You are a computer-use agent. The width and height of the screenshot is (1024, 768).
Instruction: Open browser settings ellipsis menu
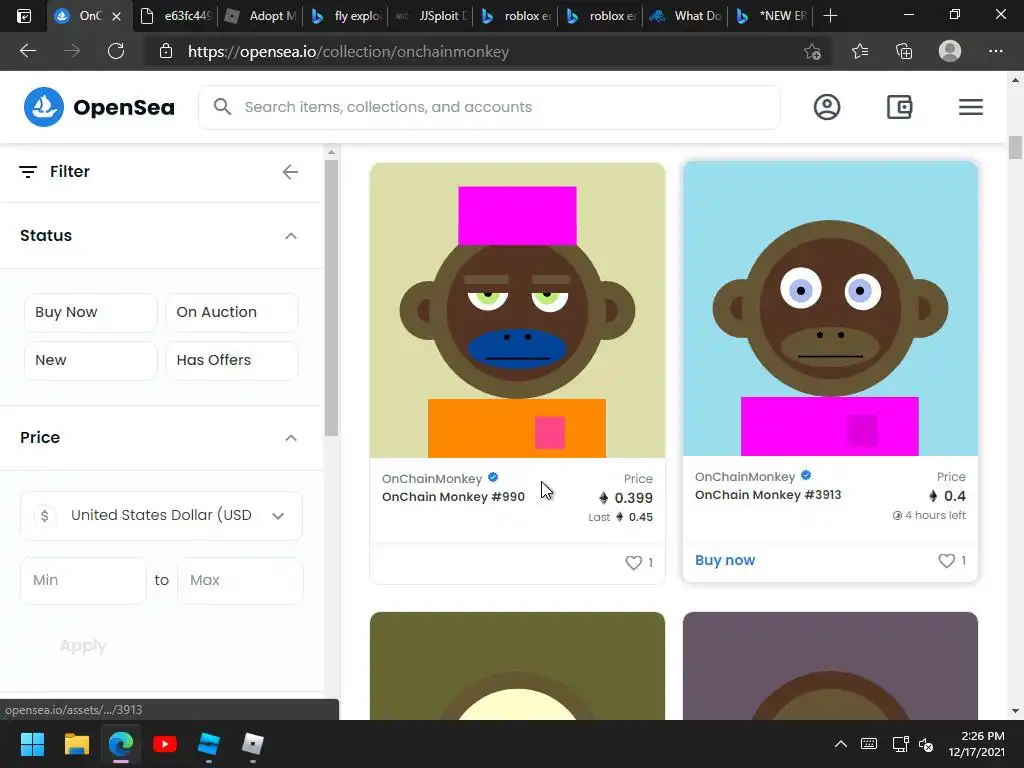pyautogui.click(x=995, y=51)
